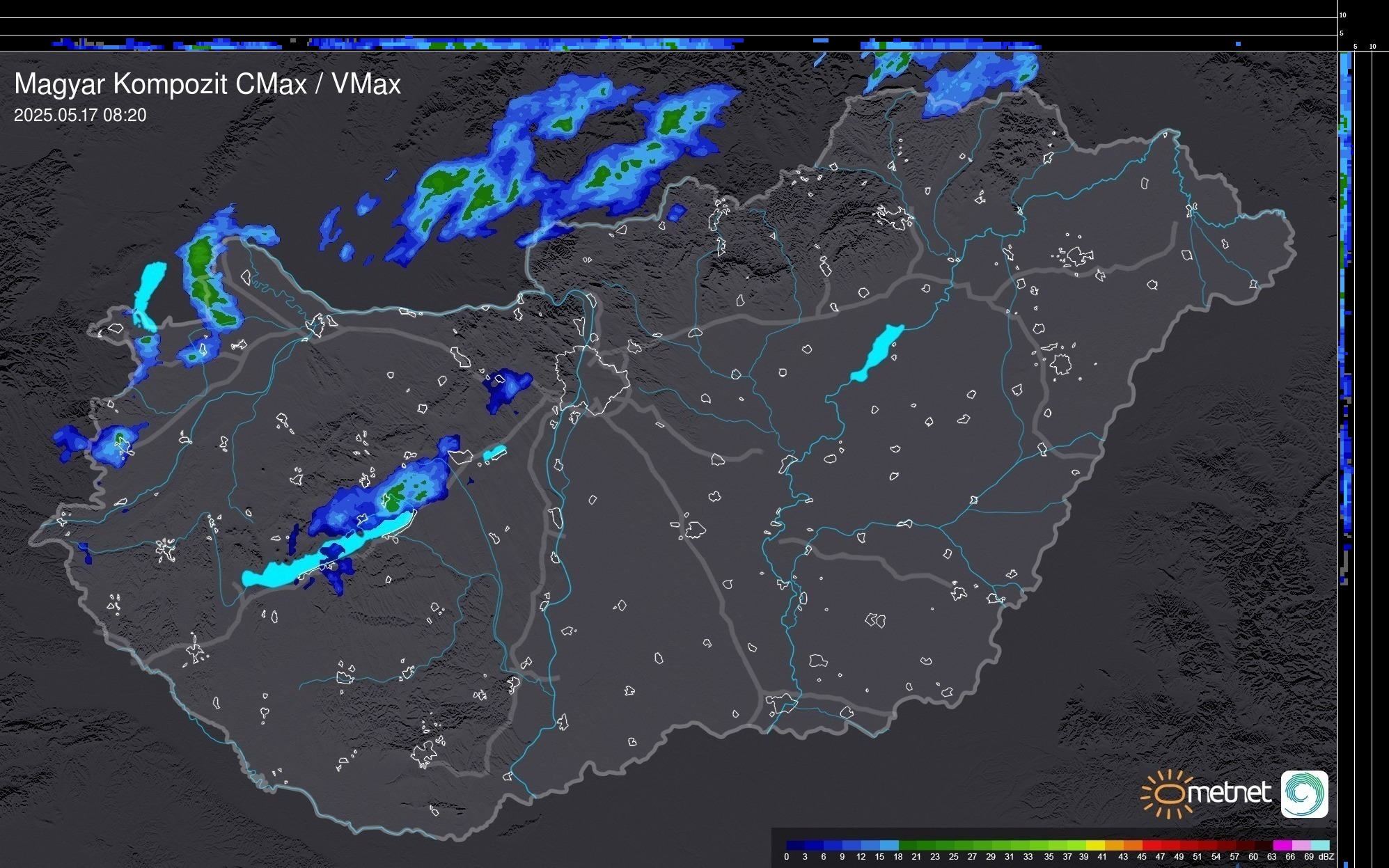1389x868 pixels.
Task: Click the metnet wordmark text
Action: coord(1229,793)
